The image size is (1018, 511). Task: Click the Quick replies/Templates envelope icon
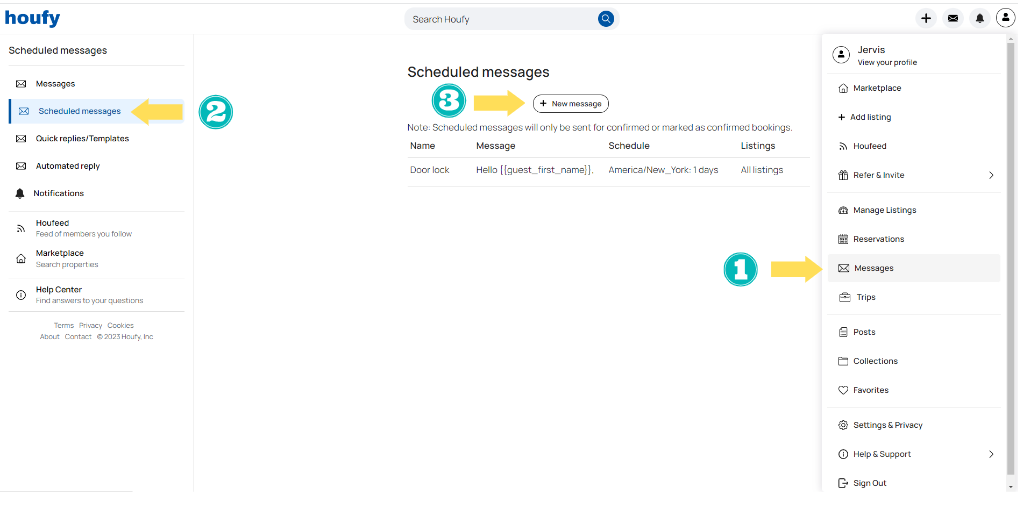[x=21, y=139]
